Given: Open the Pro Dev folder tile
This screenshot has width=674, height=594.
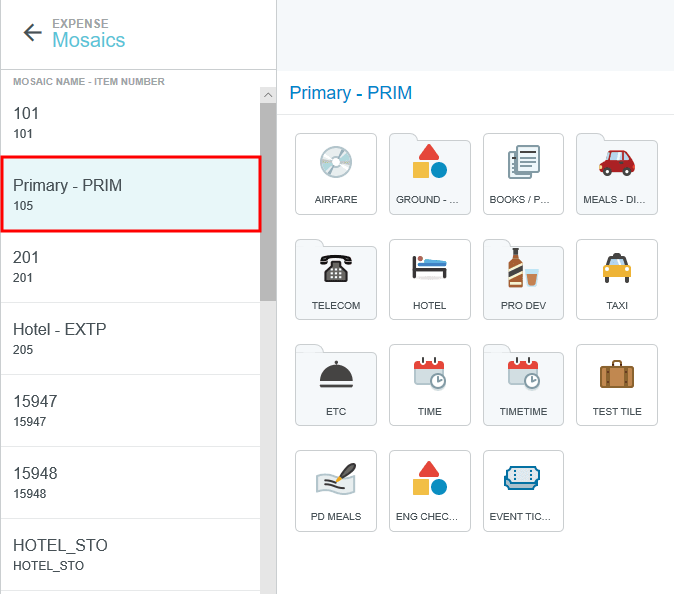Looking at the screenshot, I should (x=523, y=280).
